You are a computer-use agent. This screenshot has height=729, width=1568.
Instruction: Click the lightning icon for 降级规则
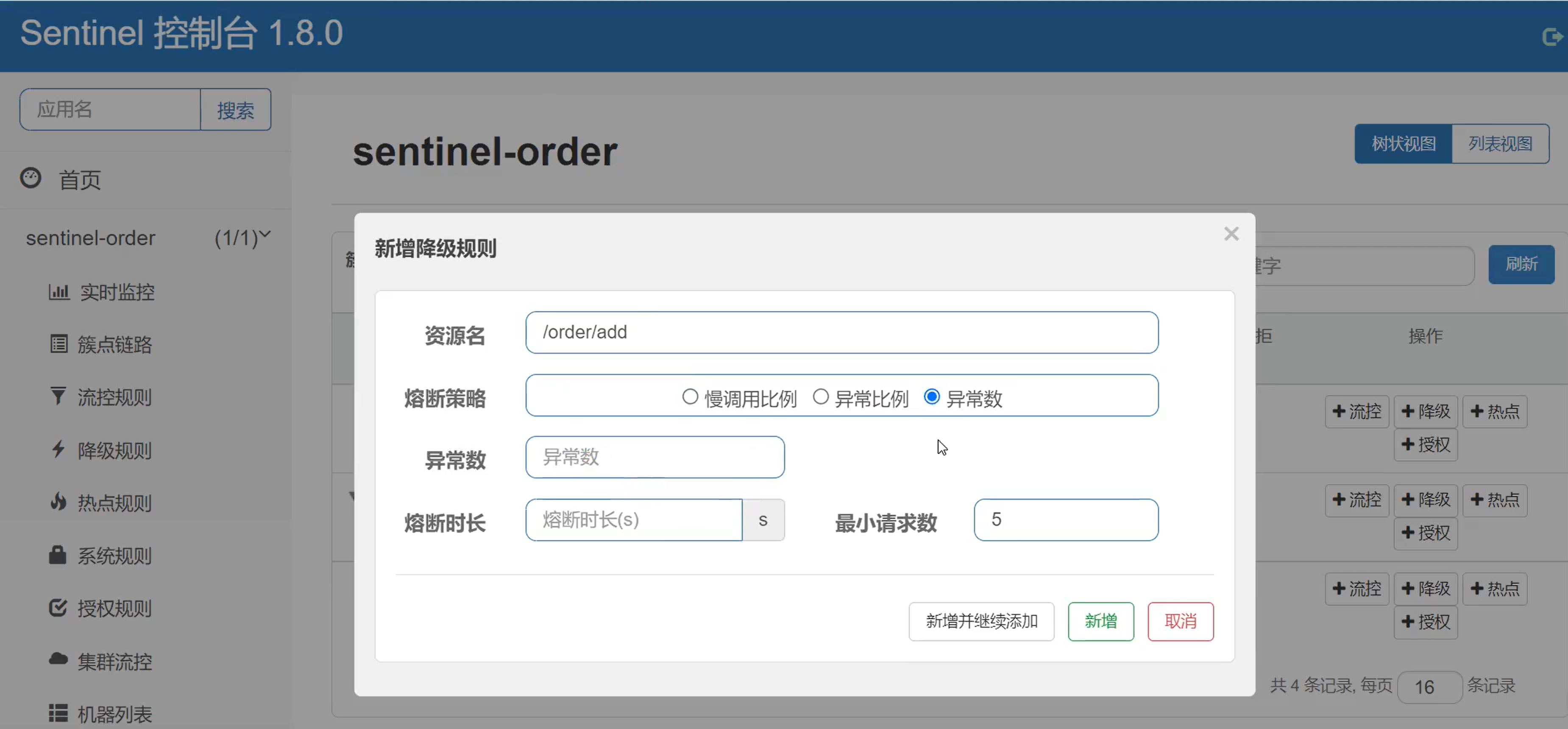[58, 450]
